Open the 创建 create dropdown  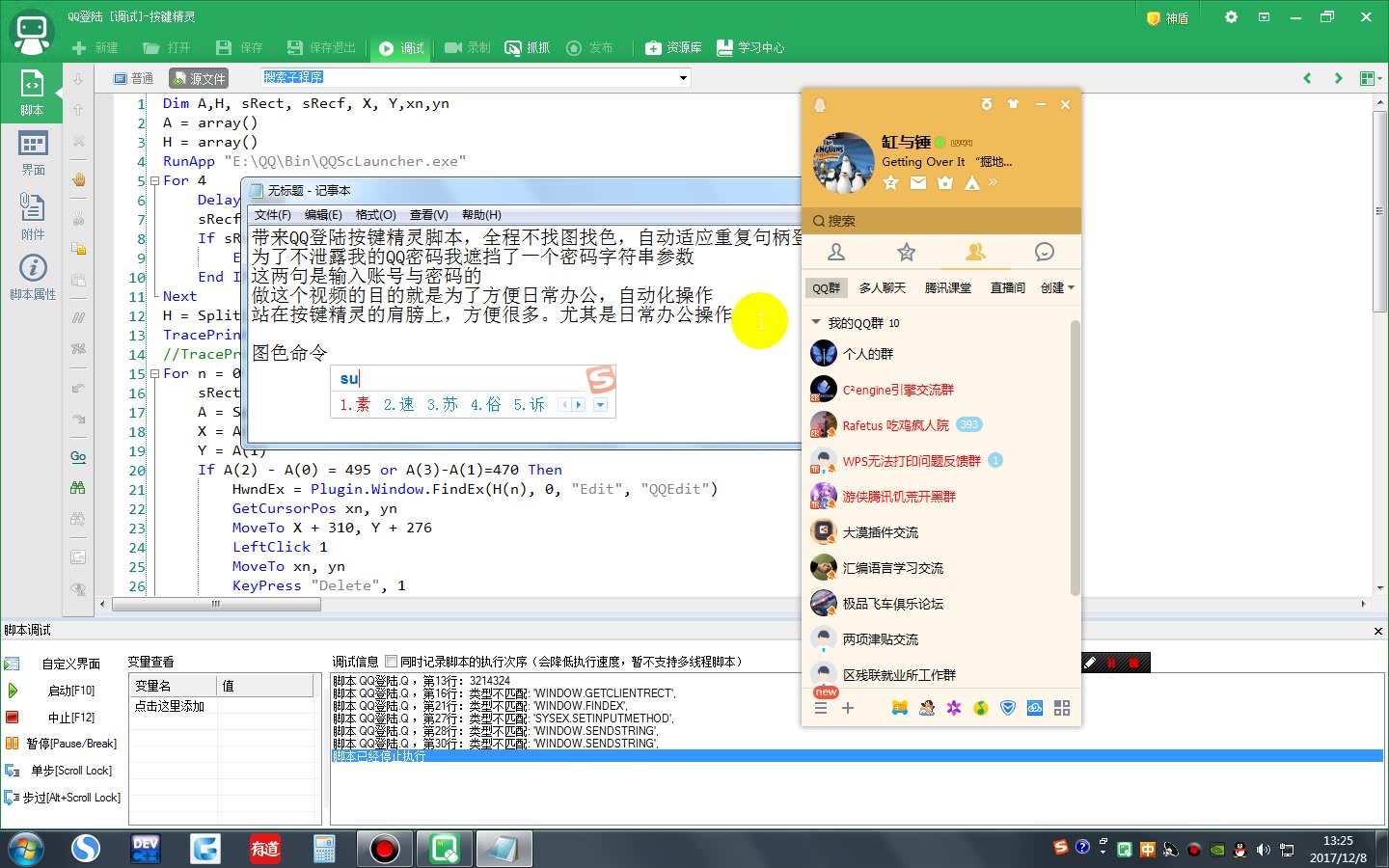1057,288
